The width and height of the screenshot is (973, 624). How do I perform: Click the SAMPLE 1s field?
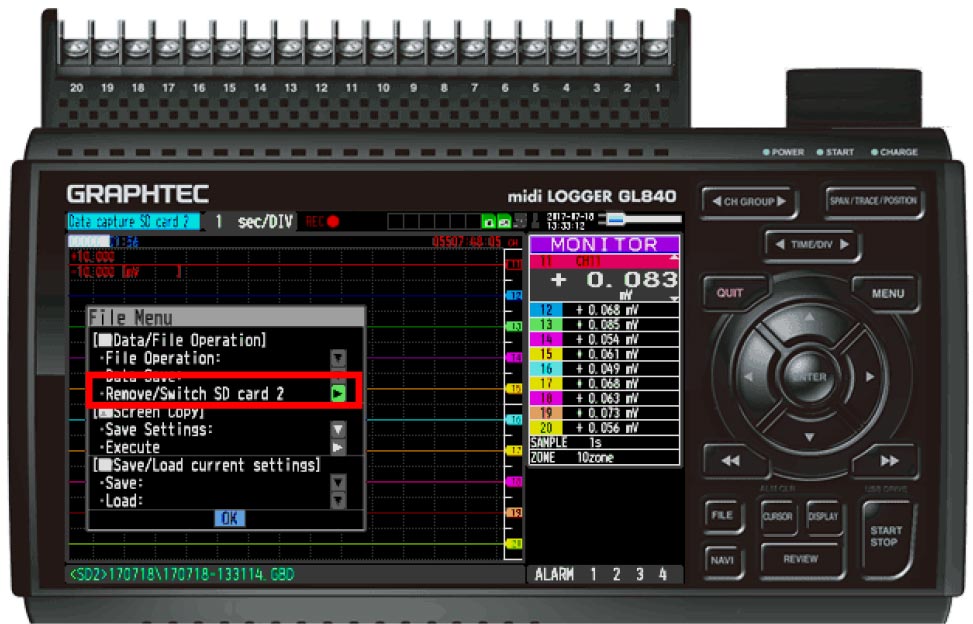tap(604, 442)
